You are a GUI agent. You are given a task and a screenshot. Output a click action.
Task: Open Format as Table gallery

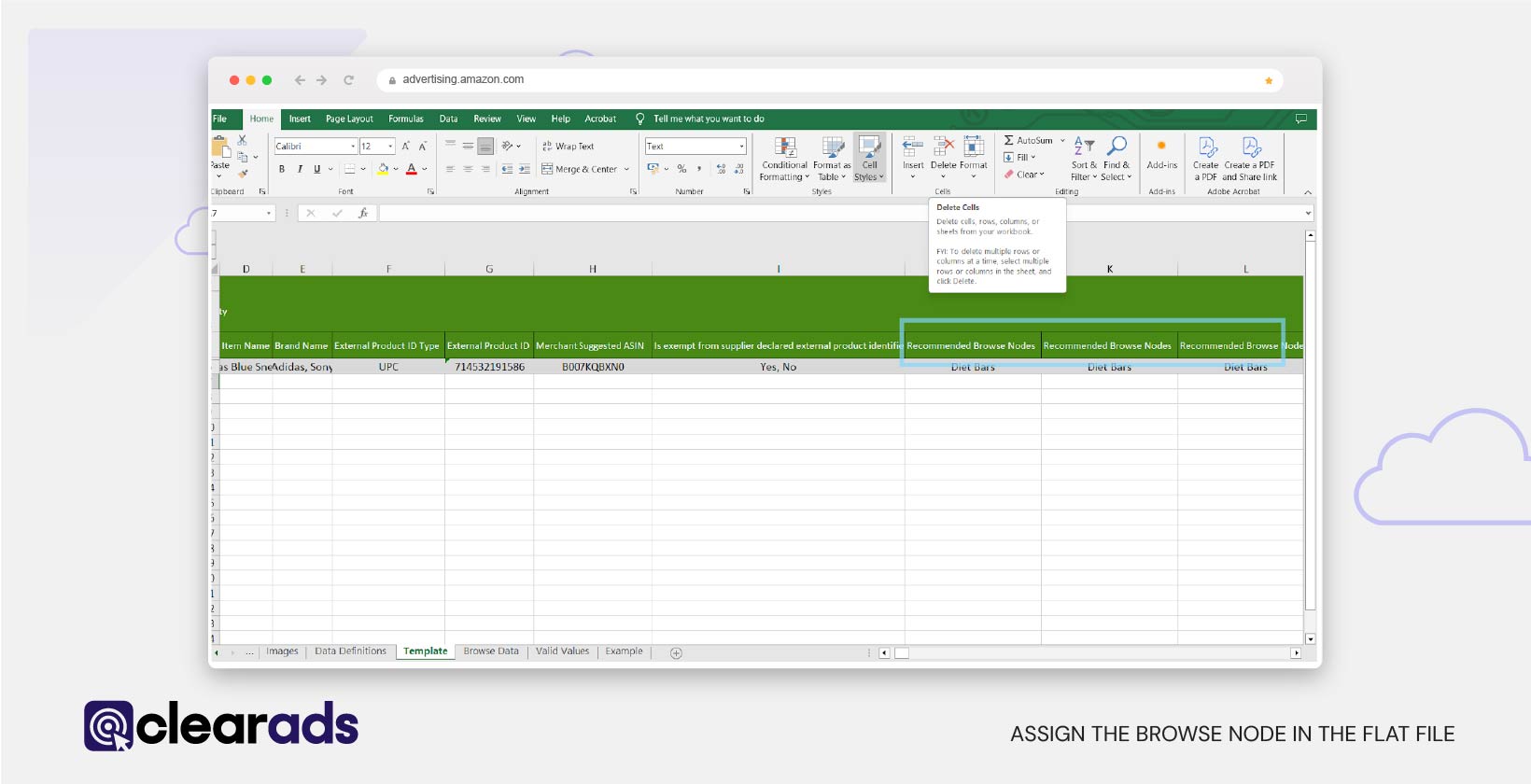(832, 159)
